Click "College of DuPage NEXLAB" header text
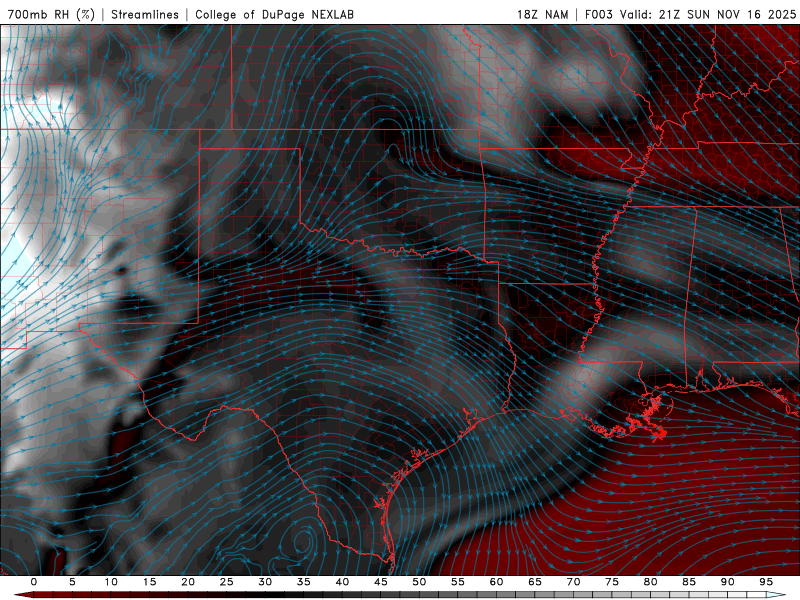 pyautogui.click(x=274, y=14)
